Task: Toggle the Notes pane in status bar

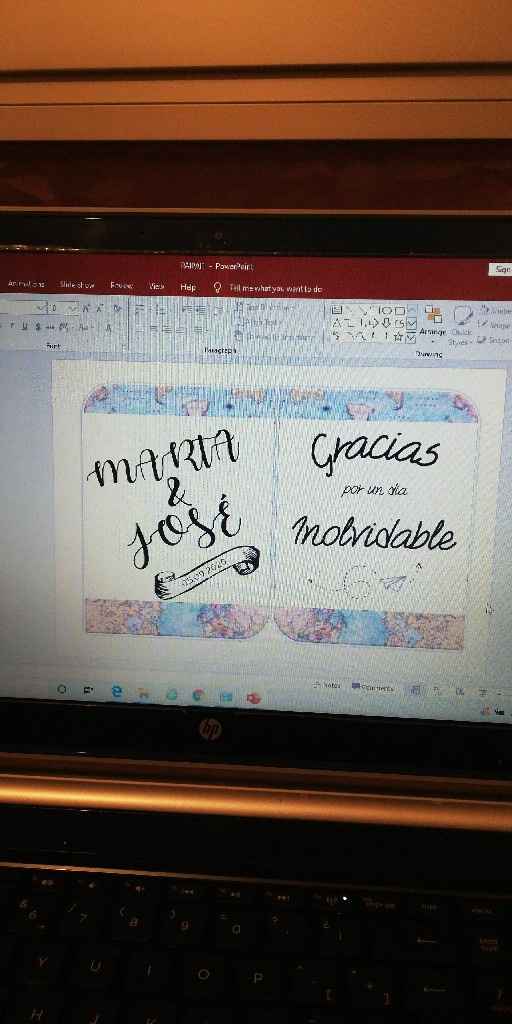Action: point(327,685)
